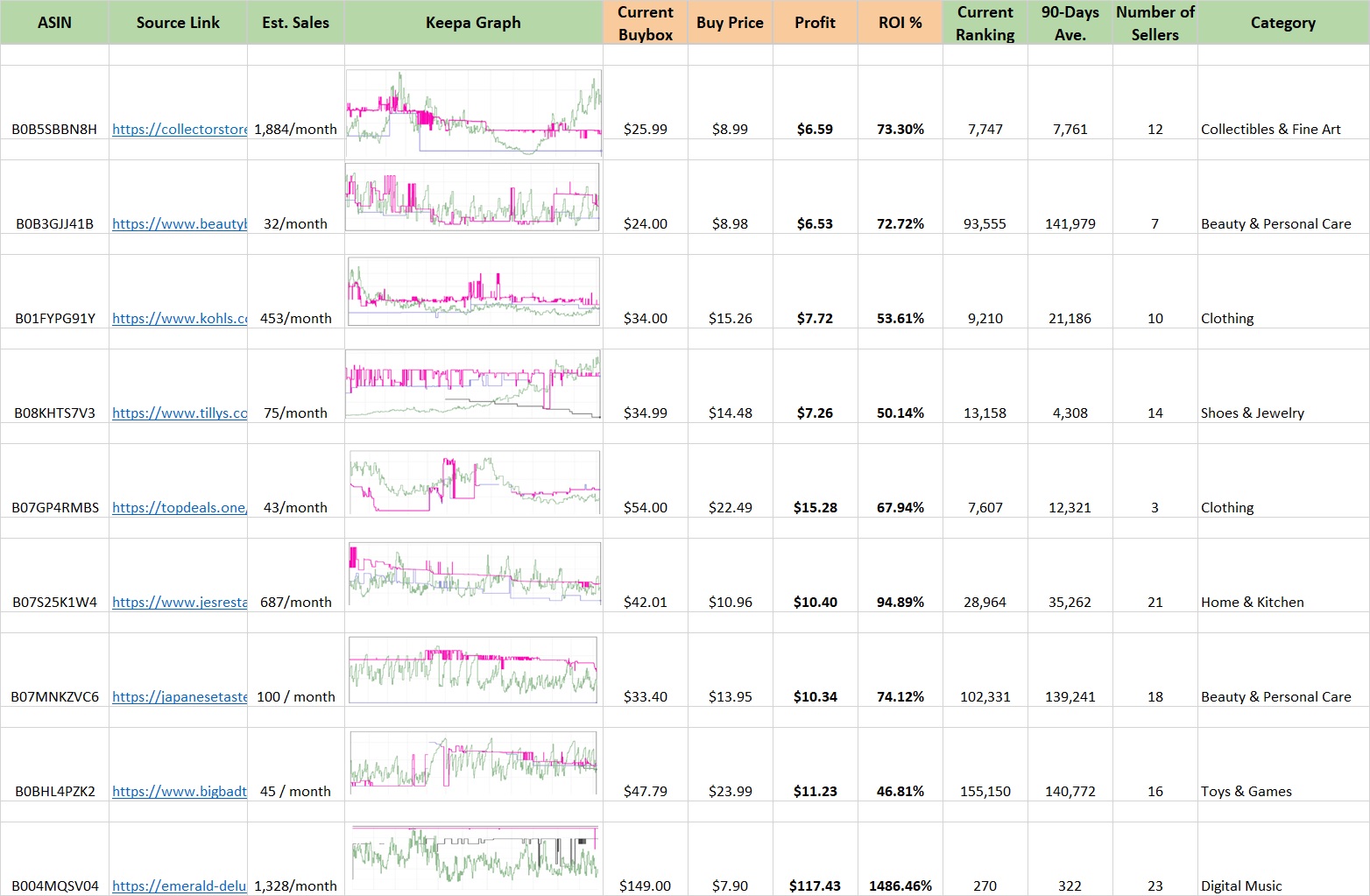Select the ASIN column header

pyautogui.click(x=54, y=23)
